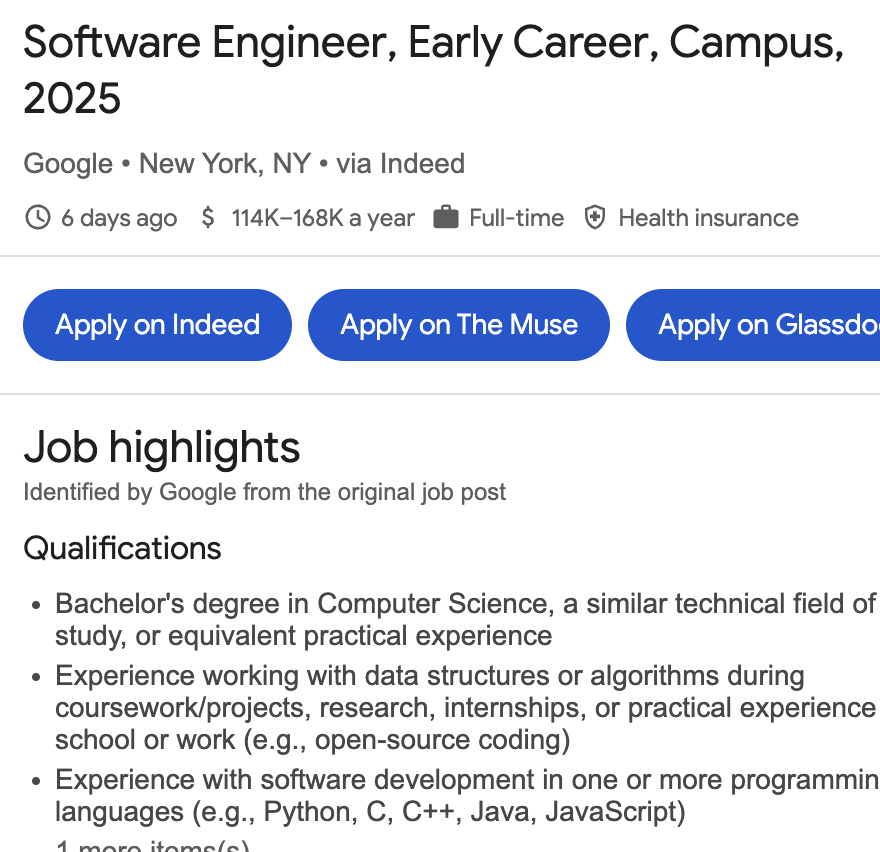Viewport: 880px width, 852px height.
Task: Expand the '1 more items' qualifications list
Action: (152, 846)
